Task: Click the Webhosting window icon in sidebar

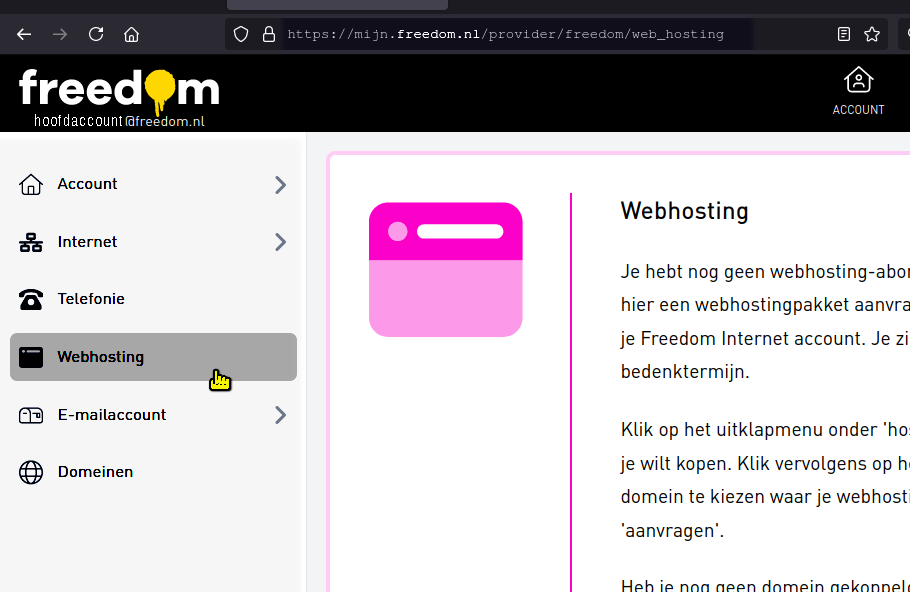Action: [31, 357]
